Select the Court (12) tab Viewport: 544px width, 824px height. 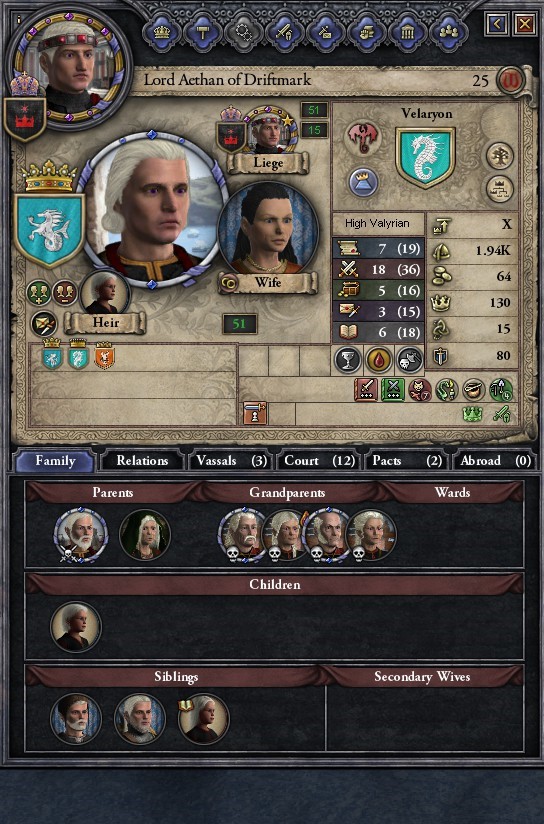(319, 461)
